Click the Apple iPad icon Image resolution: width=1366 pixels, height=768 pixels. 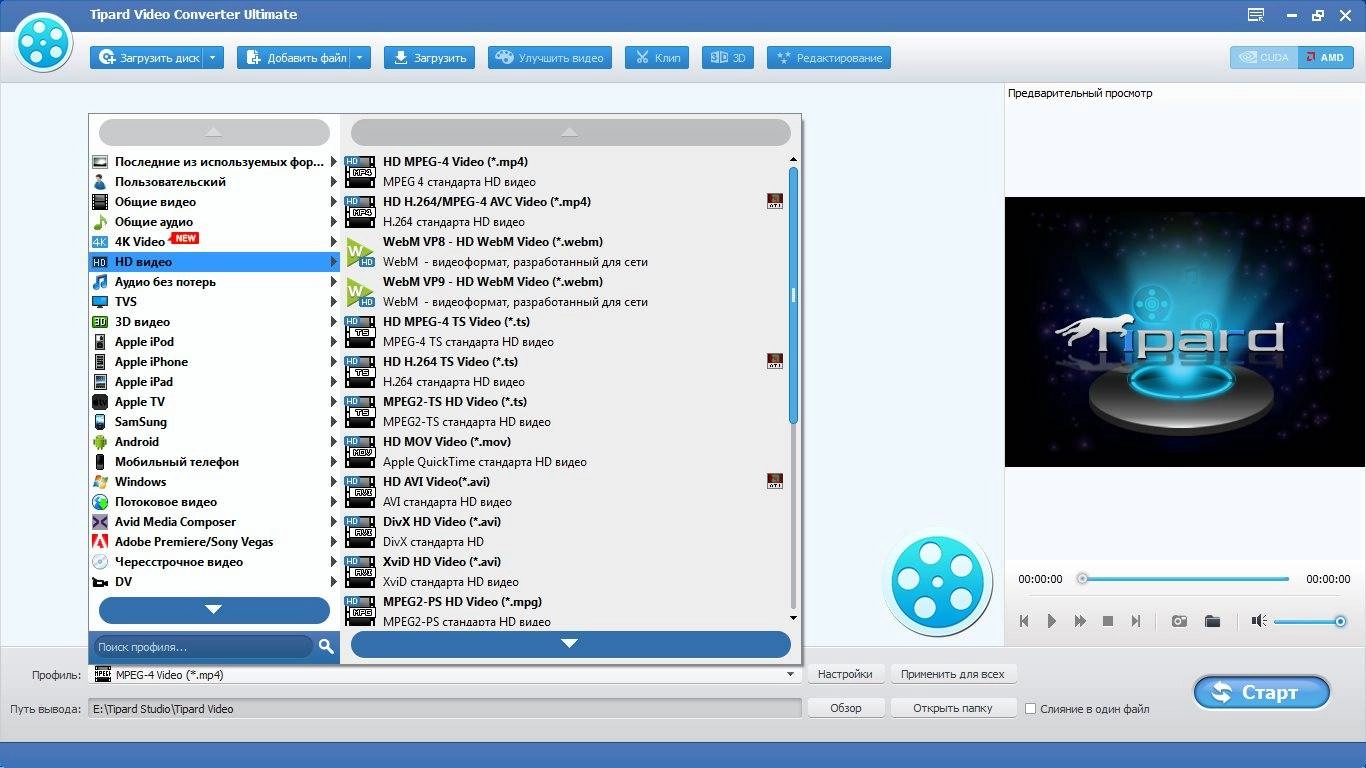[100, 381]
